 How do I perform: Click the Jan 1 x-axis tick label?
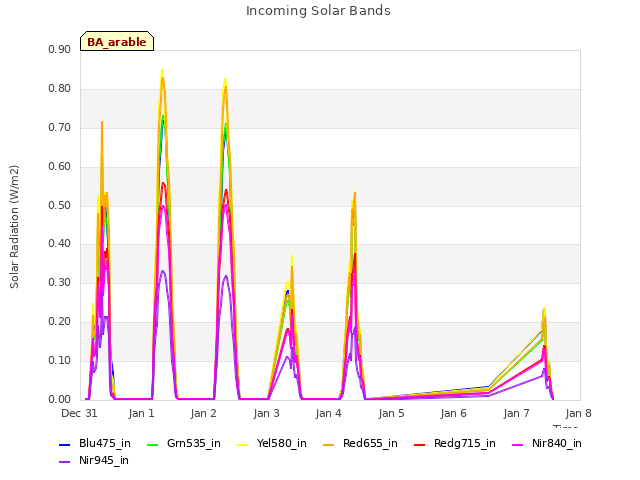coord(141,413)
